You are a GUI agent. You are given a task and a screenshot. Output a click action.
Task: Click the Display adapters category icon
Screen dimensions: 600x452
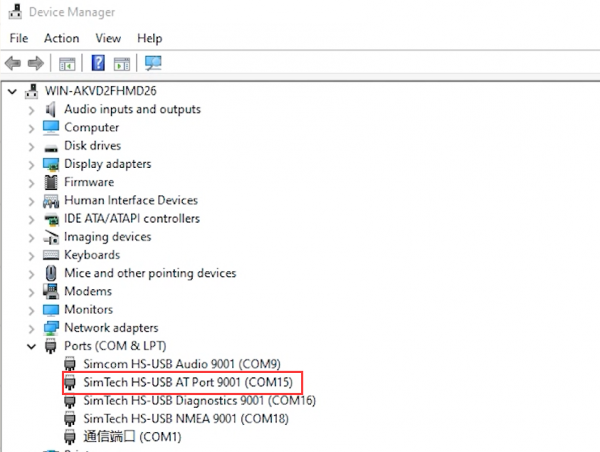pos(51,165)
